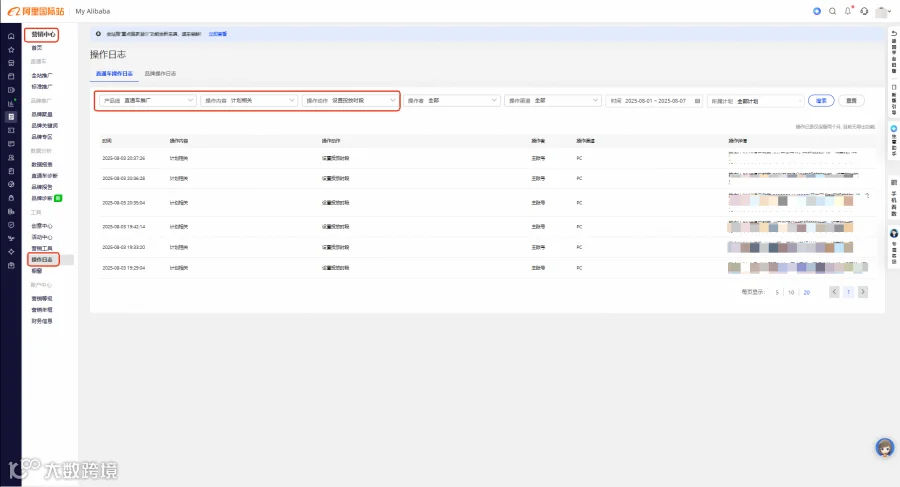
Task: Open the chat assistant avatar bubble
Action: pos(885,447)
